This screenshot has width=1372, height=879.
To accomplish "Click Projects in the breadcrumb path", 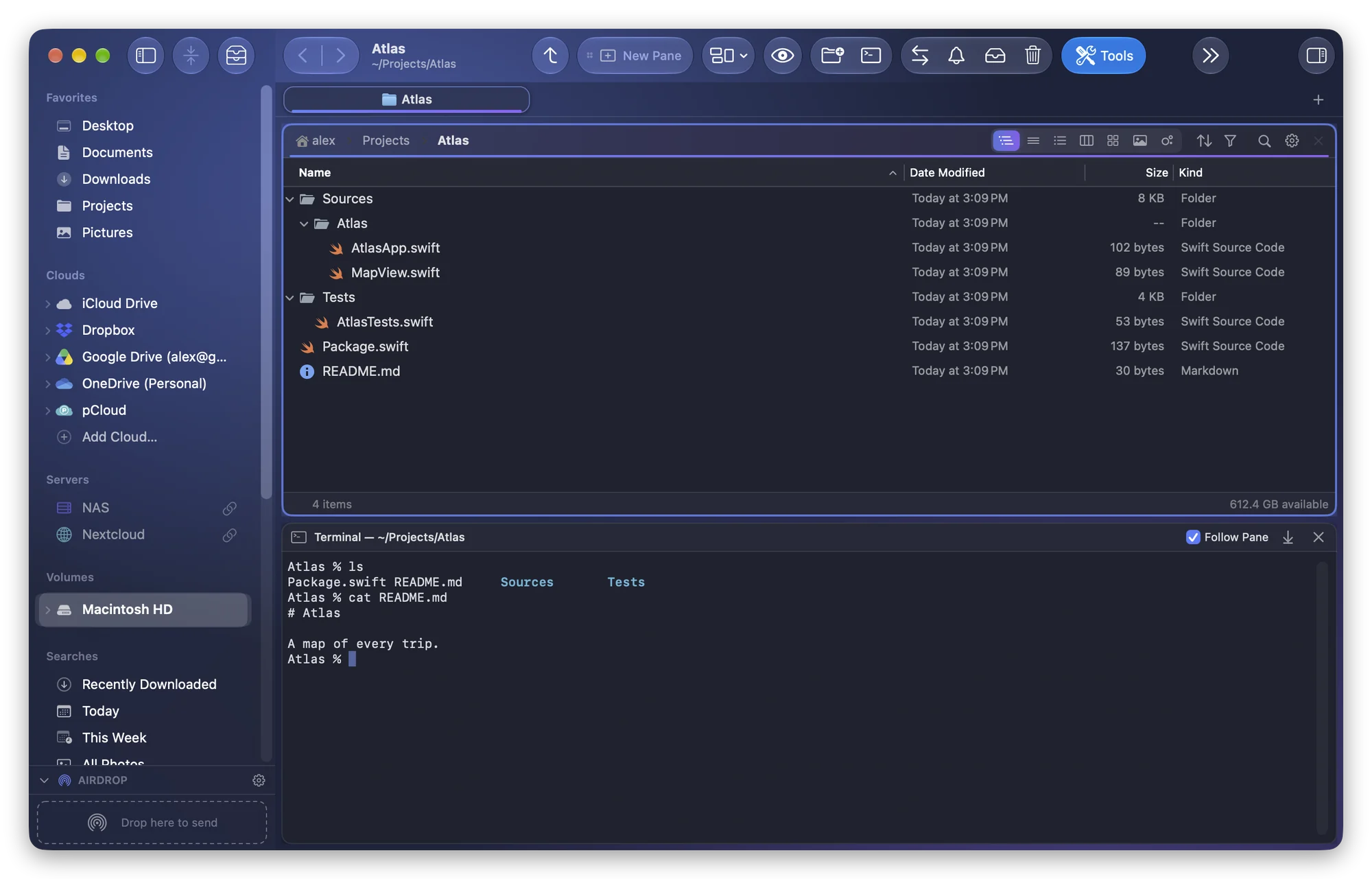I will click(386, 141).
